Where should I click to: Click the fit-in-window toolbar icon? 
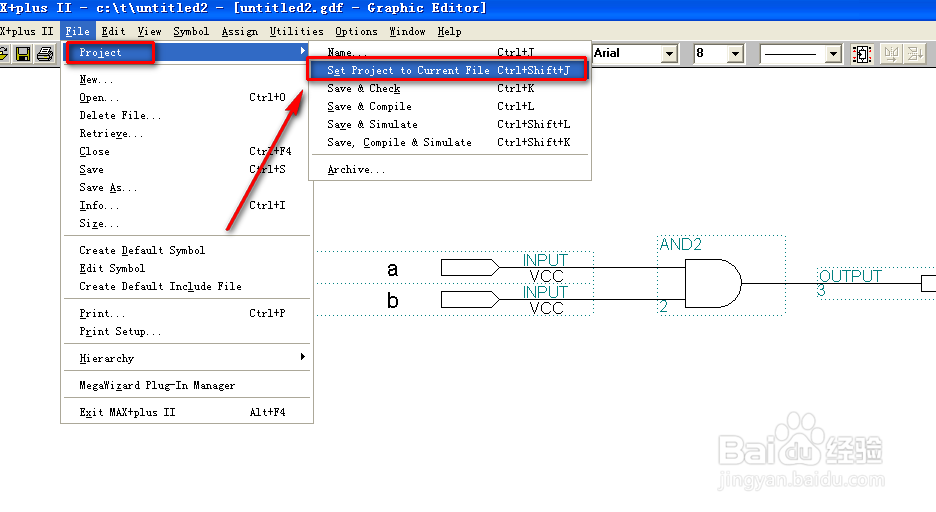tap(862, 54)
